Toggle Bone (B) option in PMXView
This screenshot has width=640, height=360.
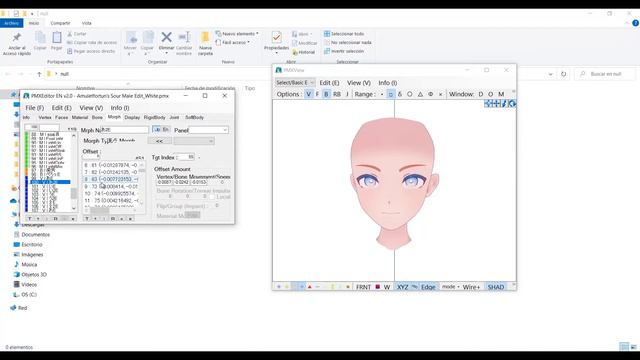tap(326, 94)
